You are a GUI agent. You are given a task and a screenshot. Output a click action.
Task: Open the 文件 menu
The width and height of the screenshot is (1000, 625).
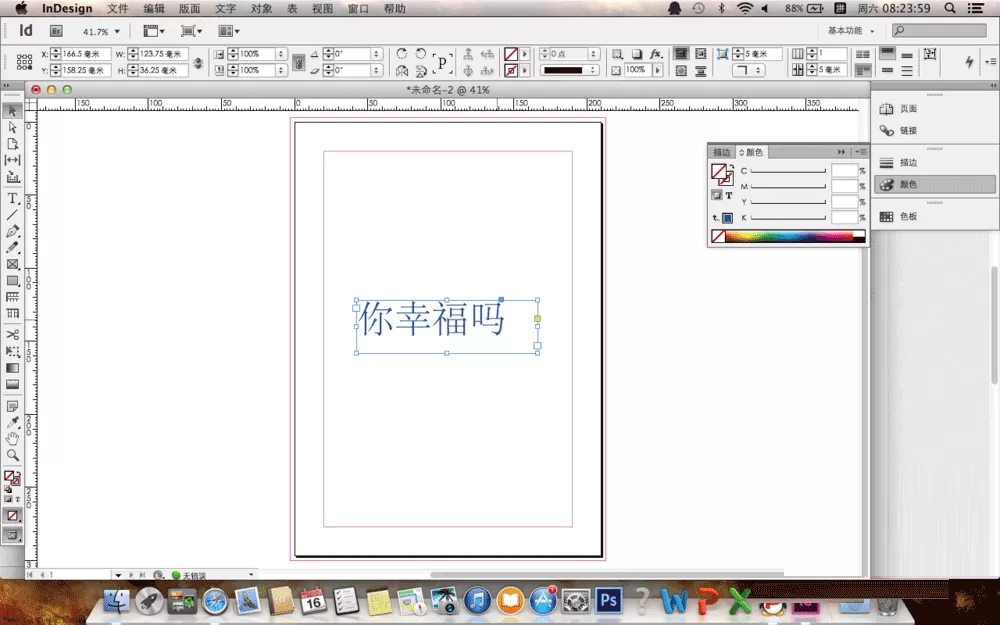coord(118,8)
